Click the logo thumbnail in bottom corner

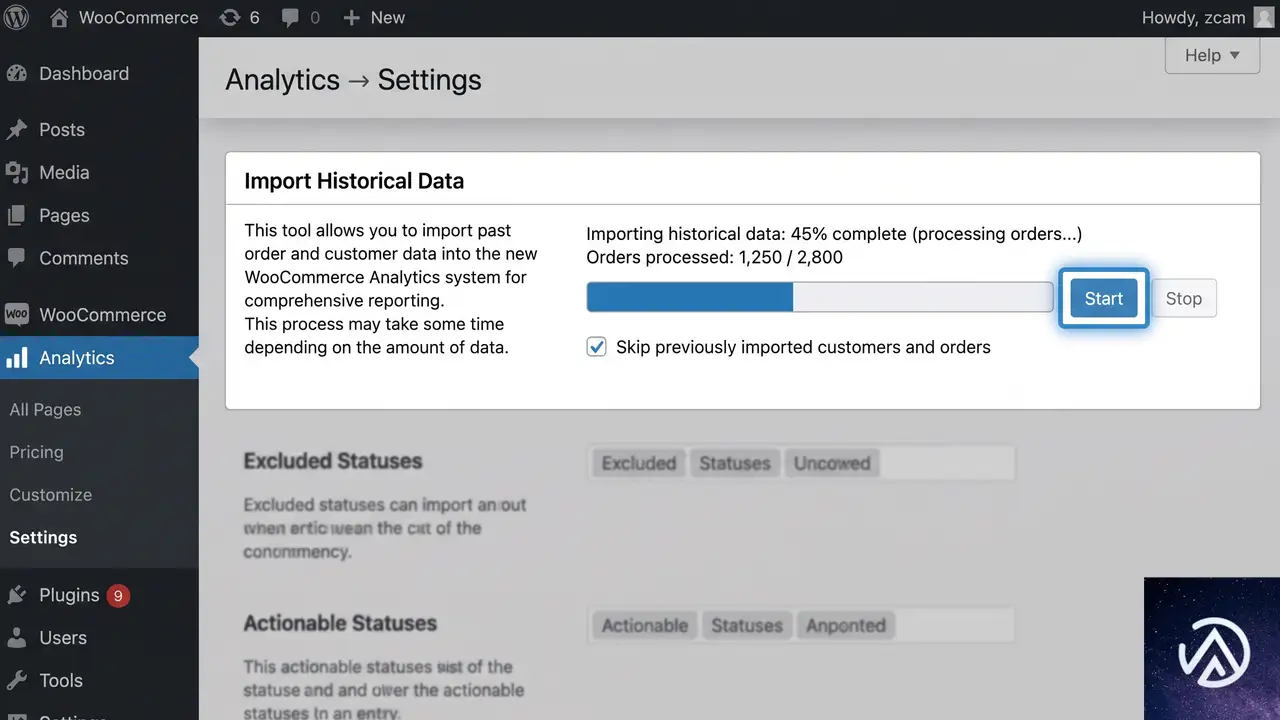[x=1212, y=648]
